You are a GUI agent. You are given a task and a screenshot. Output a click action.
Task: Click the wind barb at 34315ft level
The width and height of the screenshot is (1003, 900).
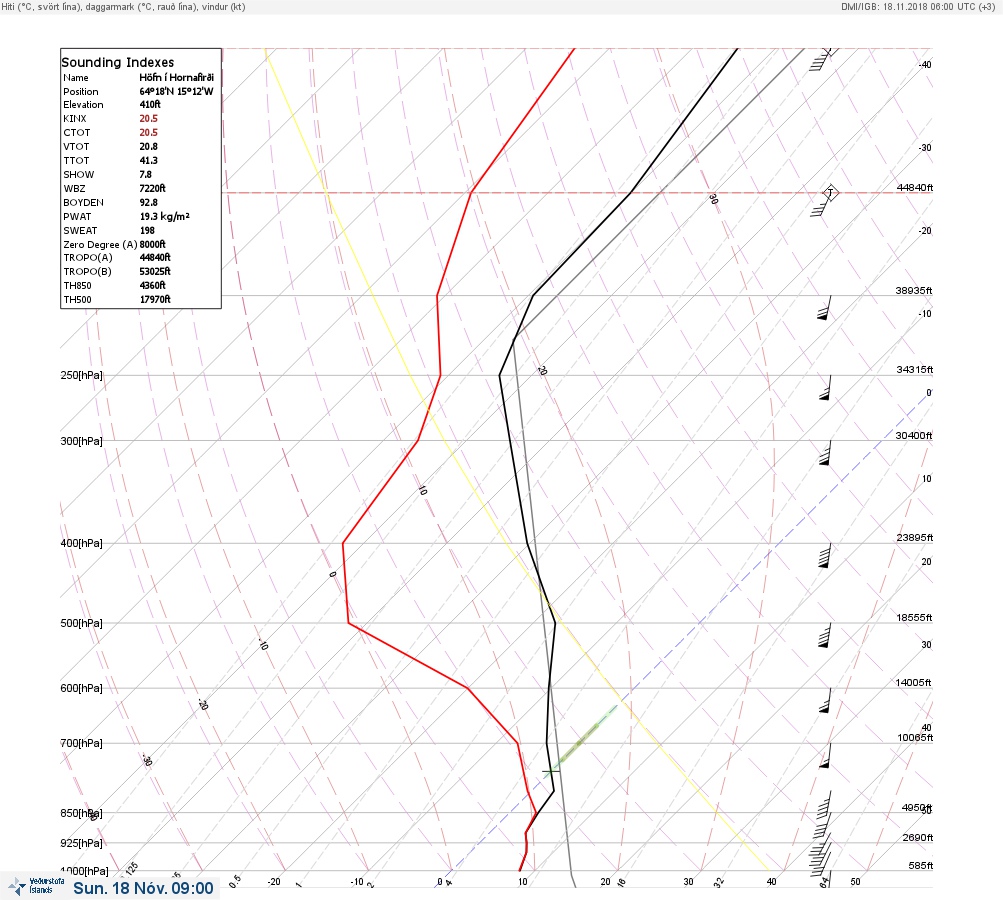click(825, 388)
